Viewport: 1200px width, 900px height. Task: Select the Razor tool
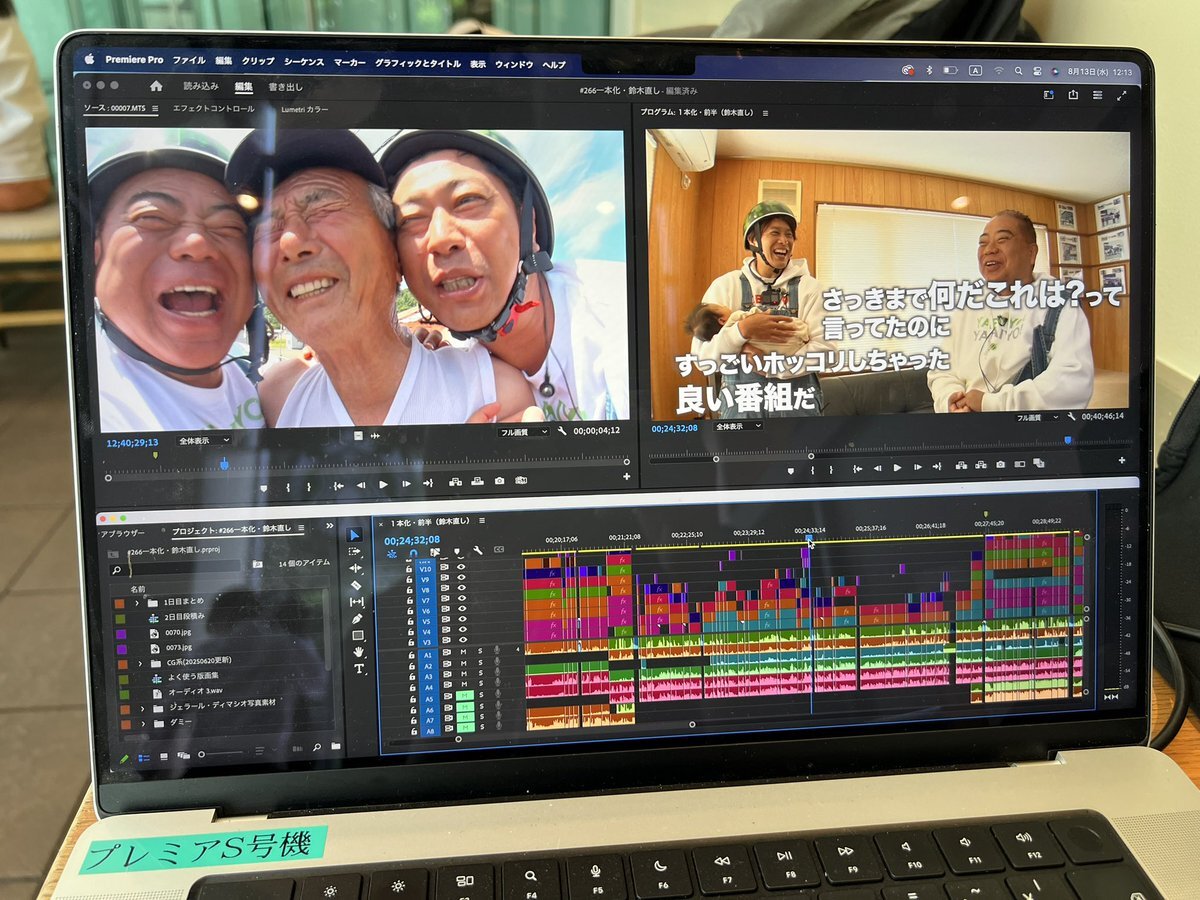tap(355, 584)
